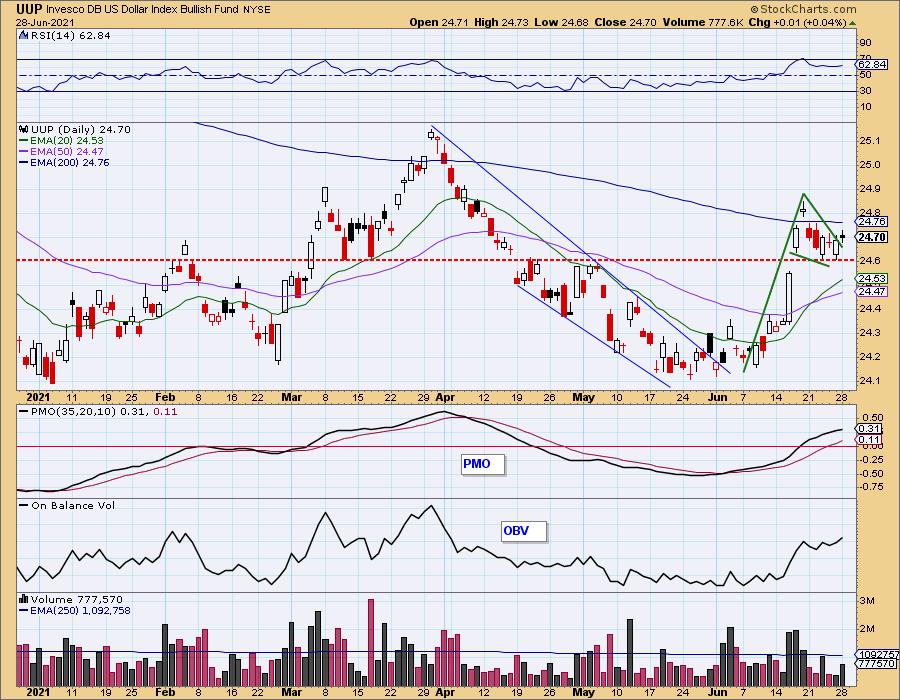Click the 3M volume axis label
The width and height of the screenshot is (900, 700).
tap(867, 601)
